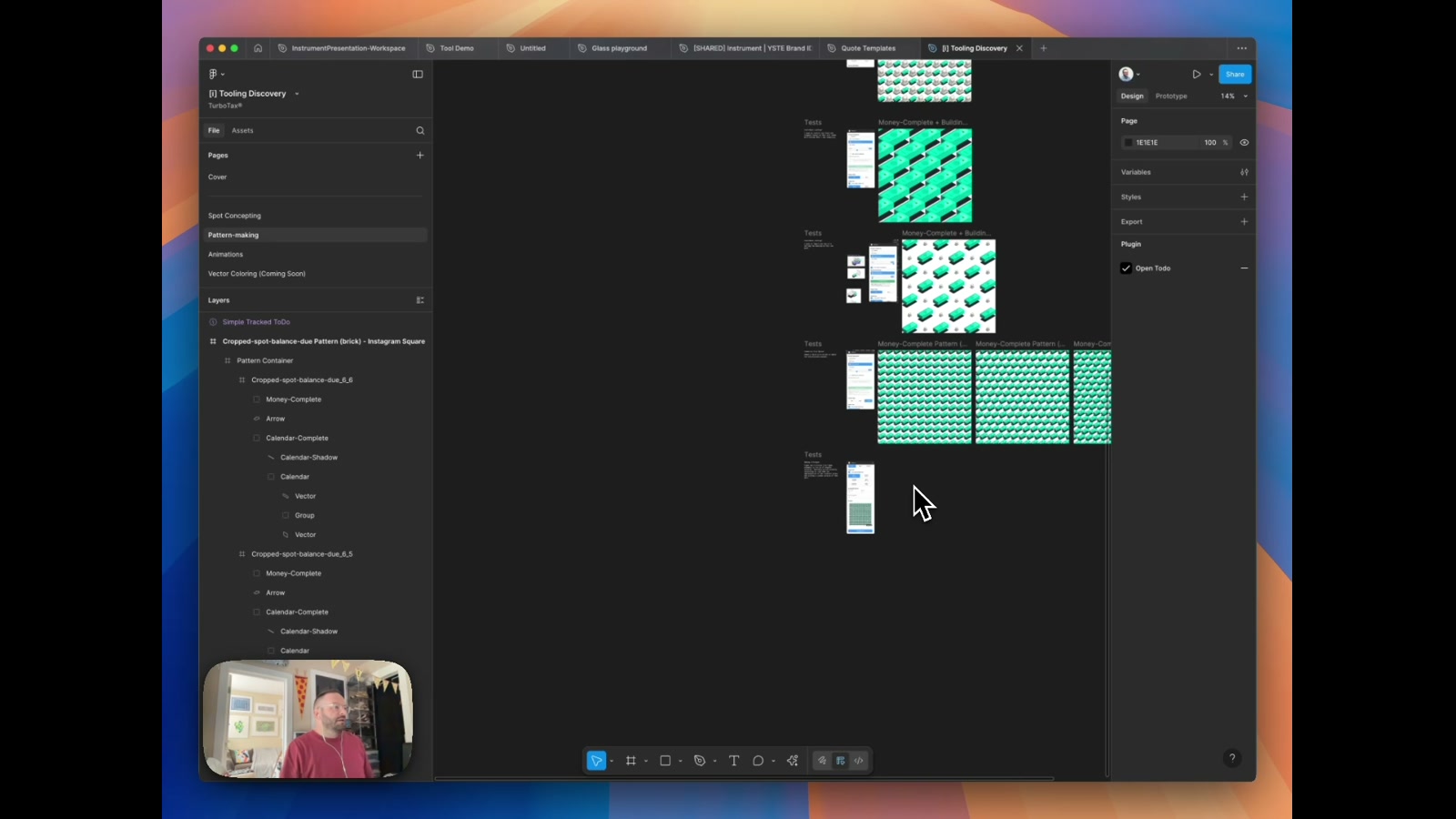This screenshot has height=819, width=1456.
Task: Open the zoom level 14% dropdown
Action: (1233, 96)
